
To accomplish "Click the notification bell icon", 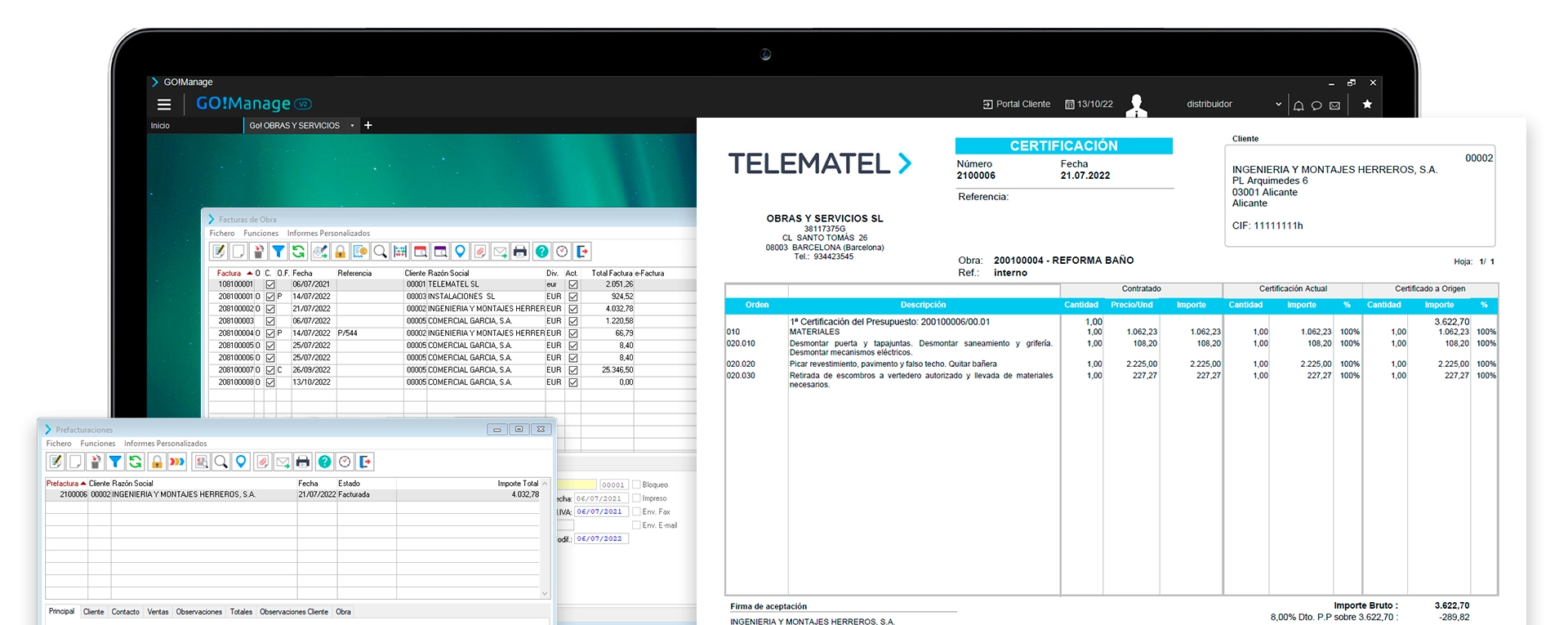I will (x=1298, y=105).
